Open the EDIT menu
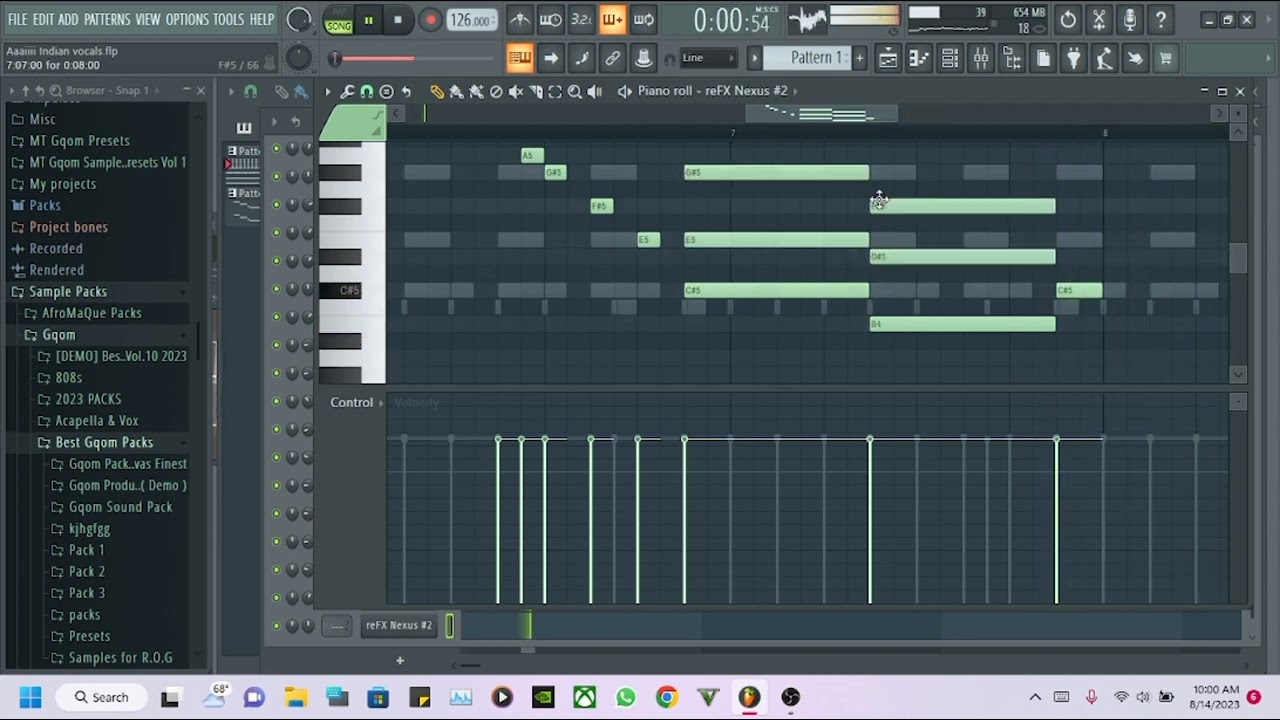This screenshot has width=1280, height=720. (x=43, y=19)
